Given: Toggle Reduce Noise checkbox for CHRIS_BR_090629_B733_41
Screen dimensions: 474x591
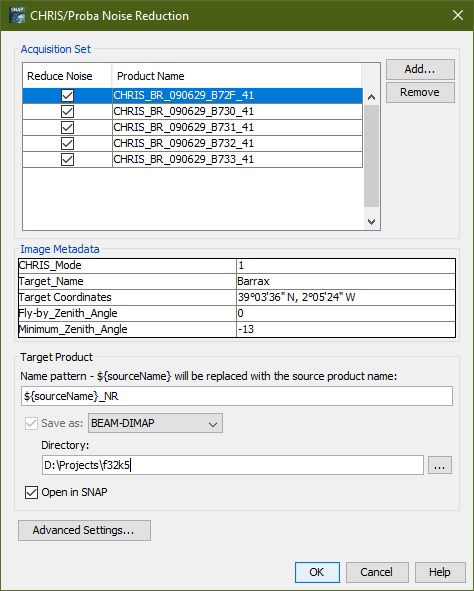Looking at the screenshot, I should [67, 159].
